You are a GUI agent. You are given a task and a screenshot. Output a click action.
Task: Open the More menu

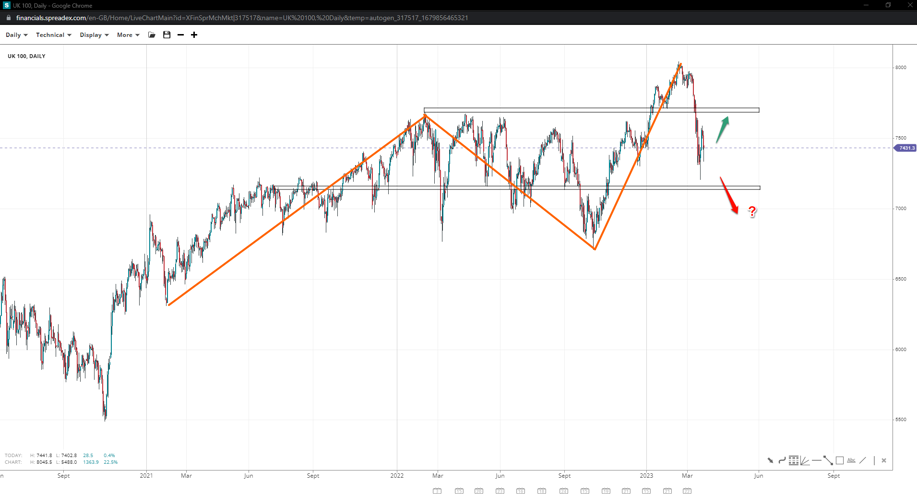(128, 35)
